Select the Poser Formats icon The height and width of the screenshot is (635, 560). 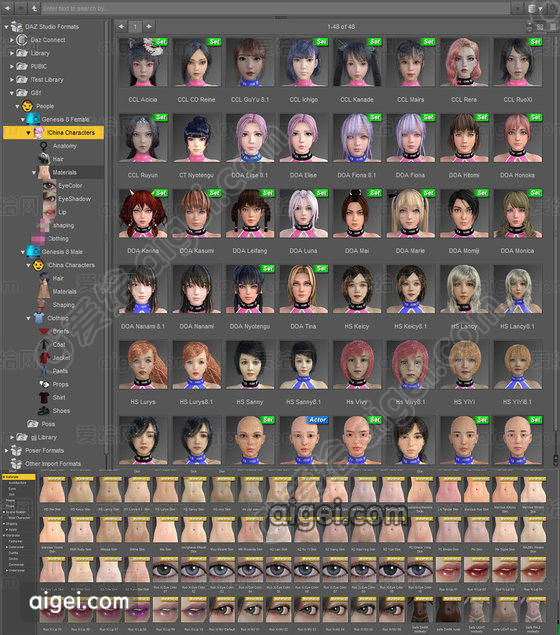pos(16,450)
